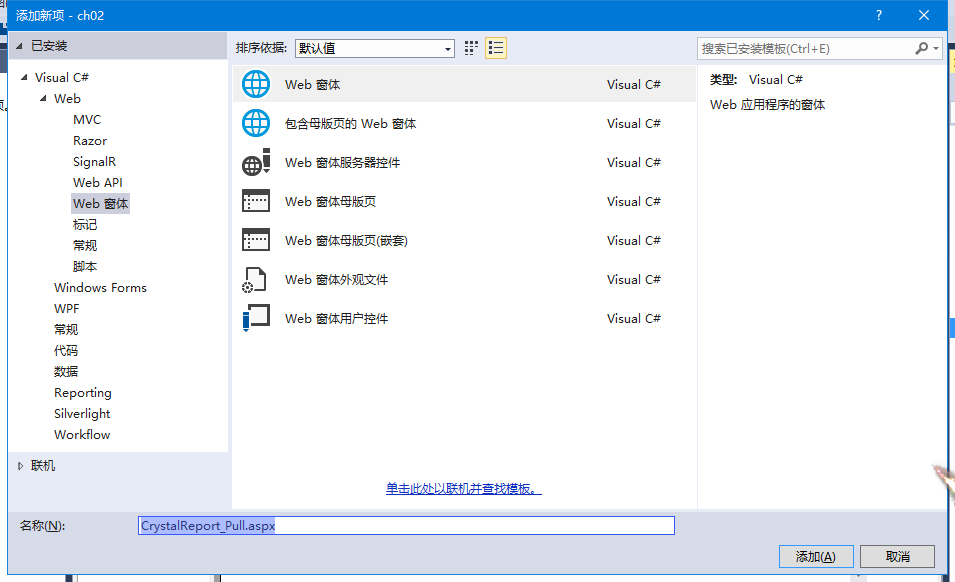Select Workflow category
The height and width of the screenshot is (582, 955).
(82, 435)
